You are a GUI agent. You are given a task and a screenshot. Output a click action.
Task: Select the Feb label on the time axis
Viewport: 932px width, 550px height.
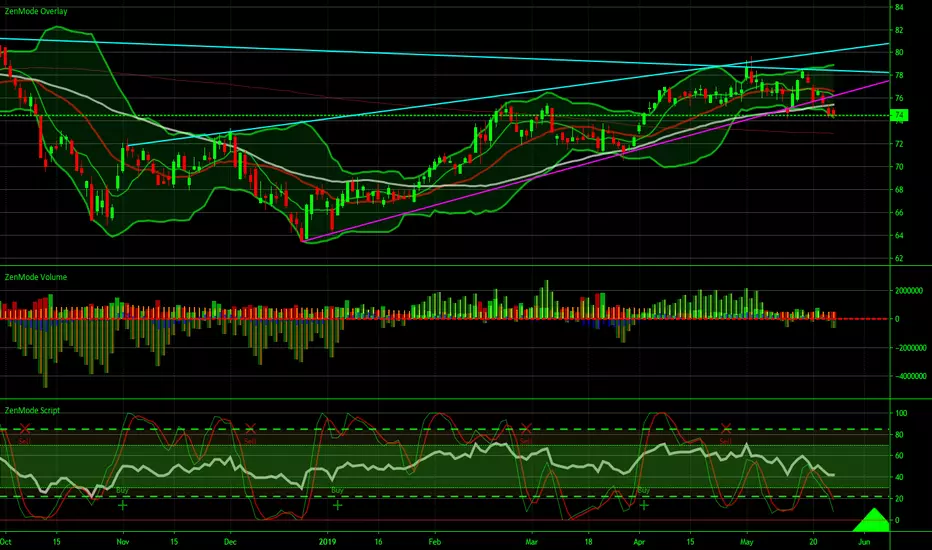(x=434, y=542)
